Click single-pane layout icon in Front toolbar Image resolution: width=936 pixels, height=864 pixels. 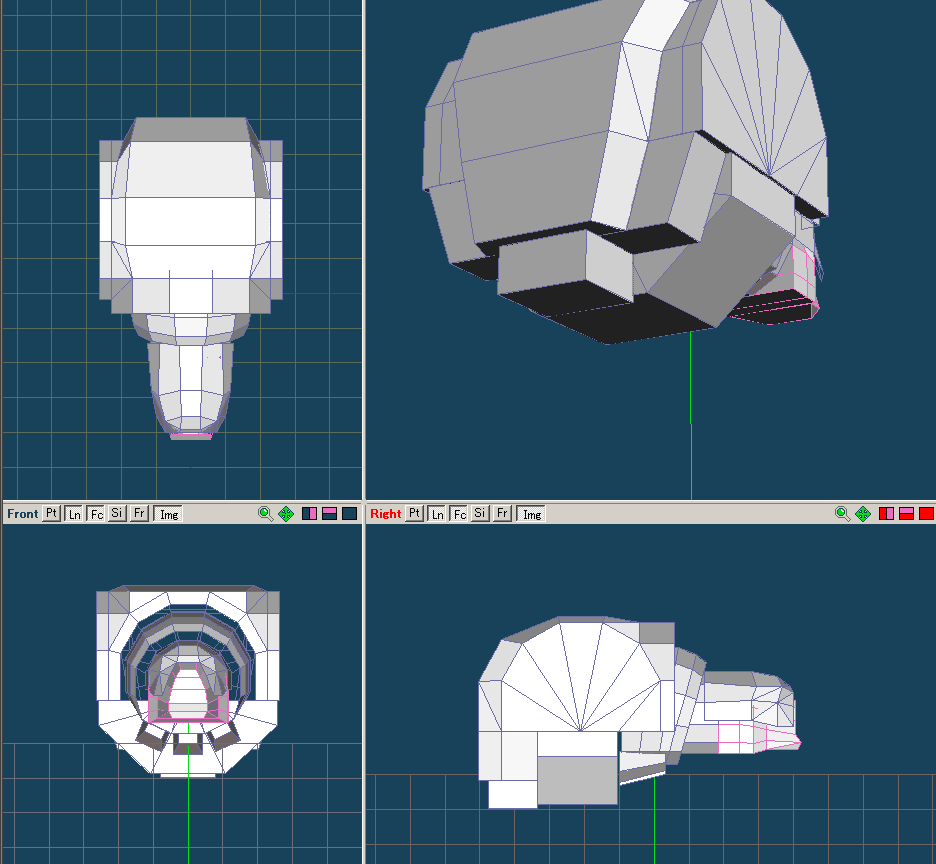tap(349, 514)
